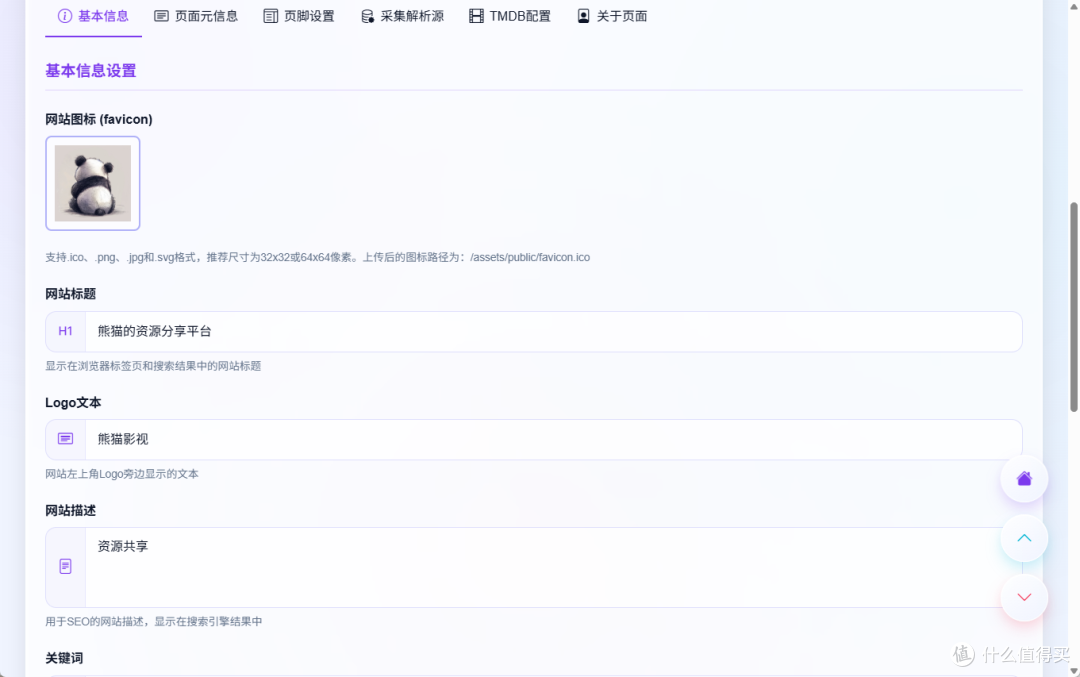
Task: Open the 页面元信息 tab
Action: pos(196,16)
